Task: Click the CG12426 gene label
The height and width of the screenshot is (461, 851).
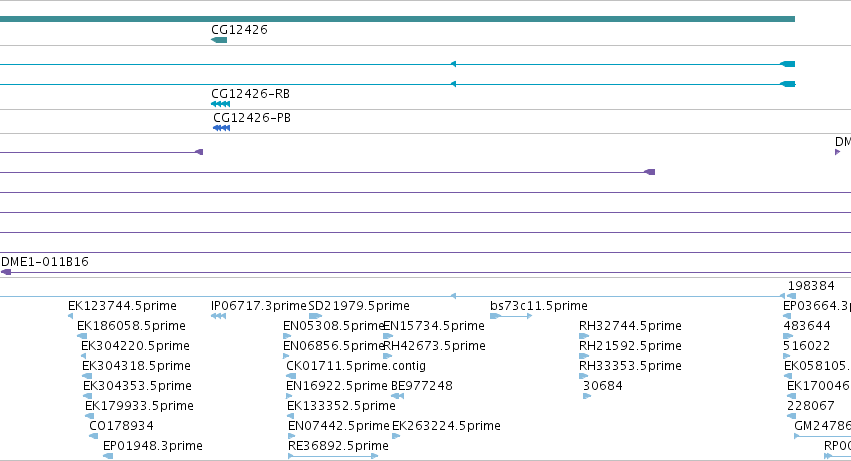Action: click(239, 30)
